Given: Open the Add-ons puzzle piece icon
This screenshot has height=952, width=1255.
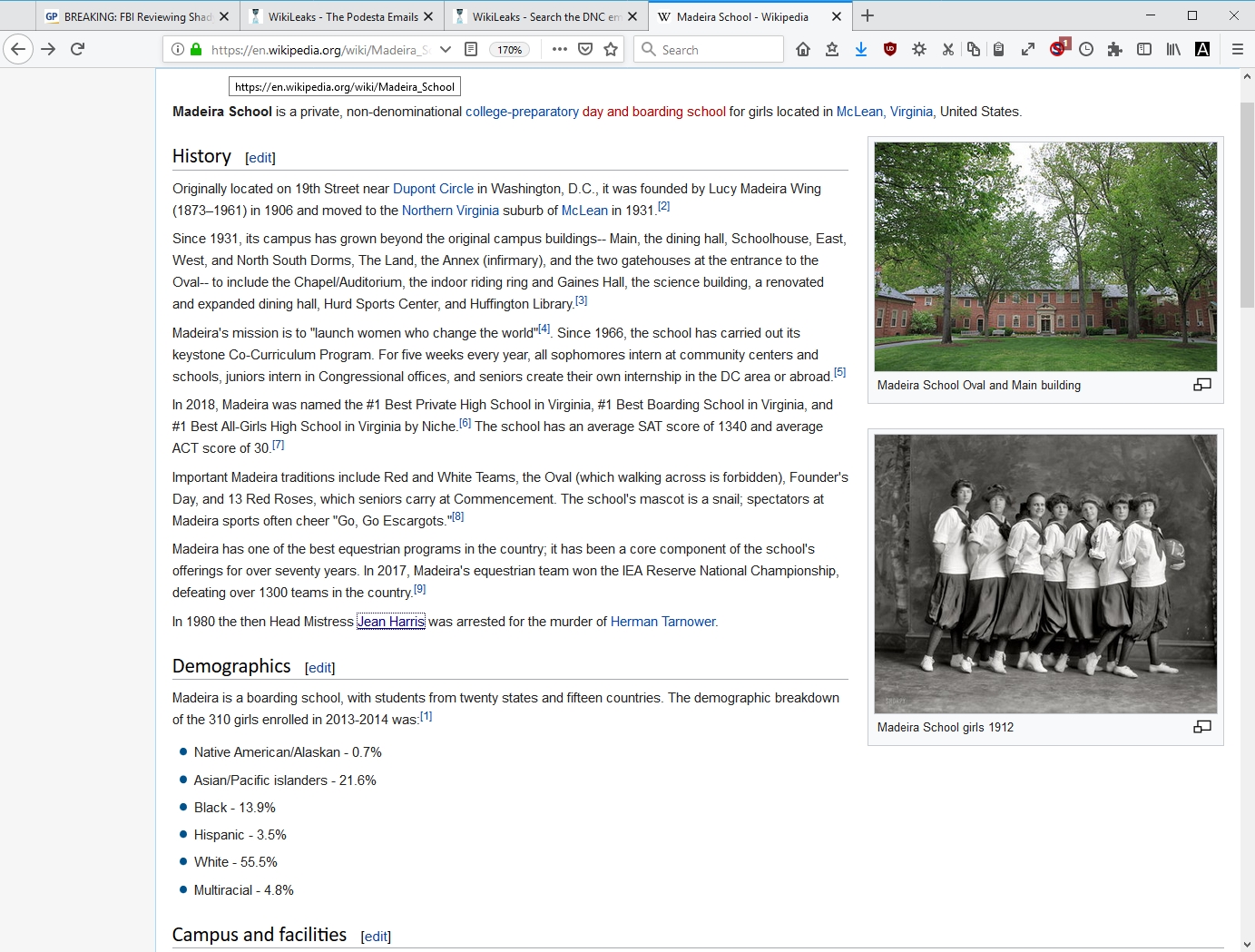Looking at the screenshot, I should (x=1115, y=49).
